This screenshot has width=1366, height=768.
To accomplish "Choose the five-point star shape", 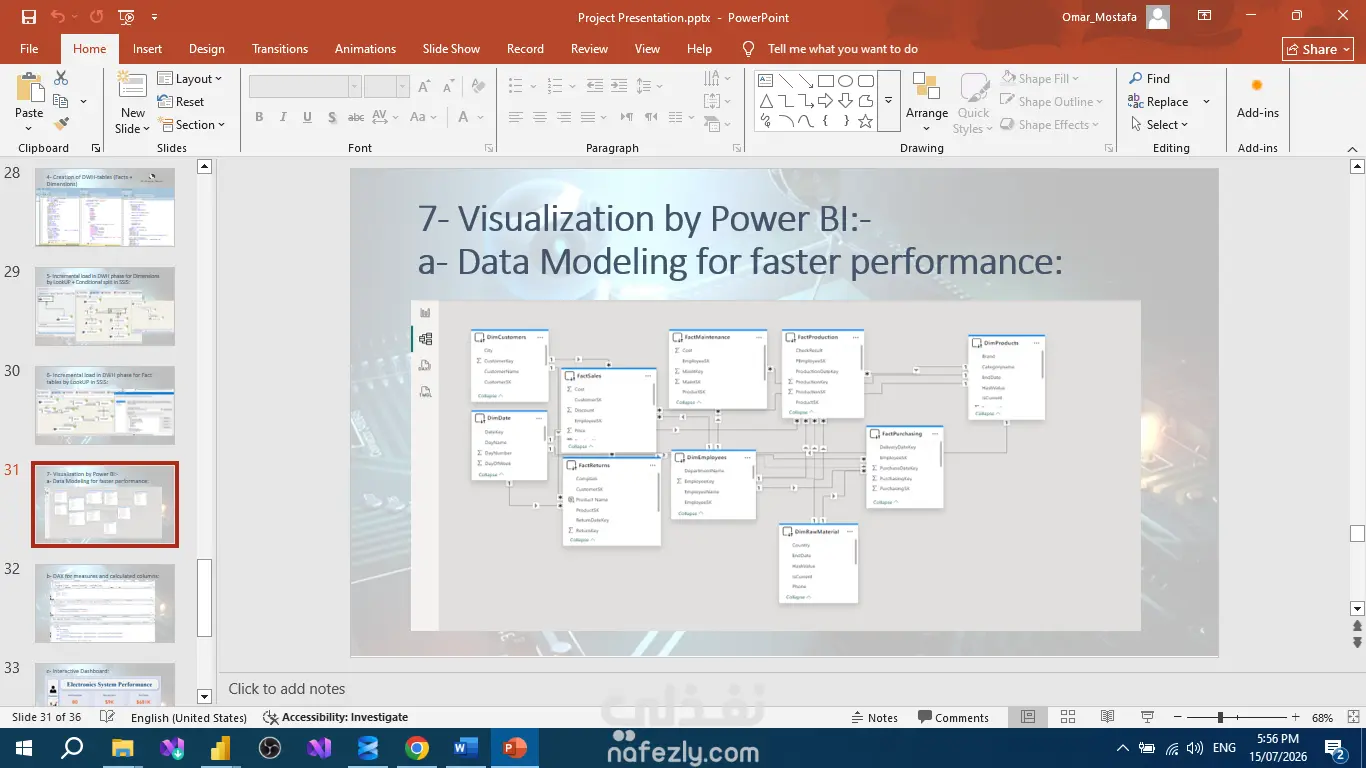I will coord(866,121).
